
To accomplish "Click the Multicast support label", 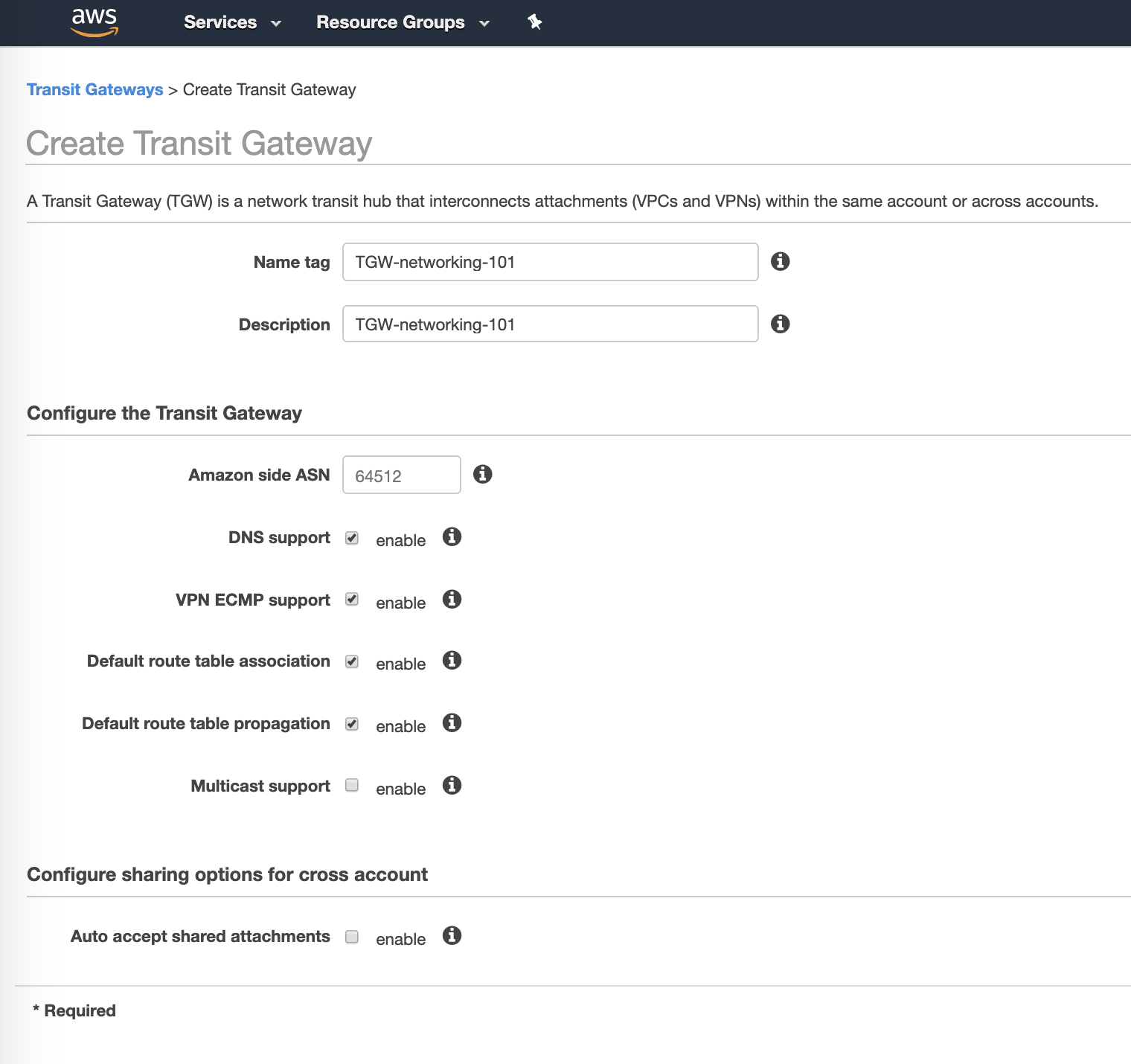I will point(260,786).
